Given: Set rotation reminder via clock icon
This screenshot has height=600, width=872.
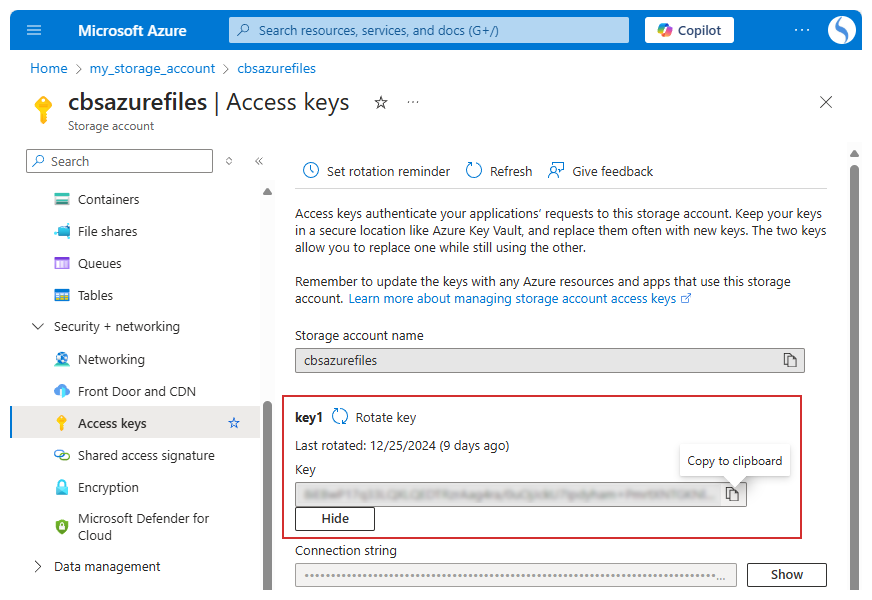Looking at the screenshot, I should coord(311,171).
